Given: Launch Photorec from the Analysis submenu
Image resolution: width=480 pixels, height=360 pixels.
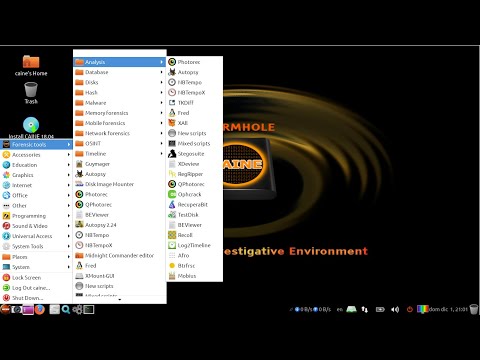Looking at the screenshot, I should pos(195,62).
